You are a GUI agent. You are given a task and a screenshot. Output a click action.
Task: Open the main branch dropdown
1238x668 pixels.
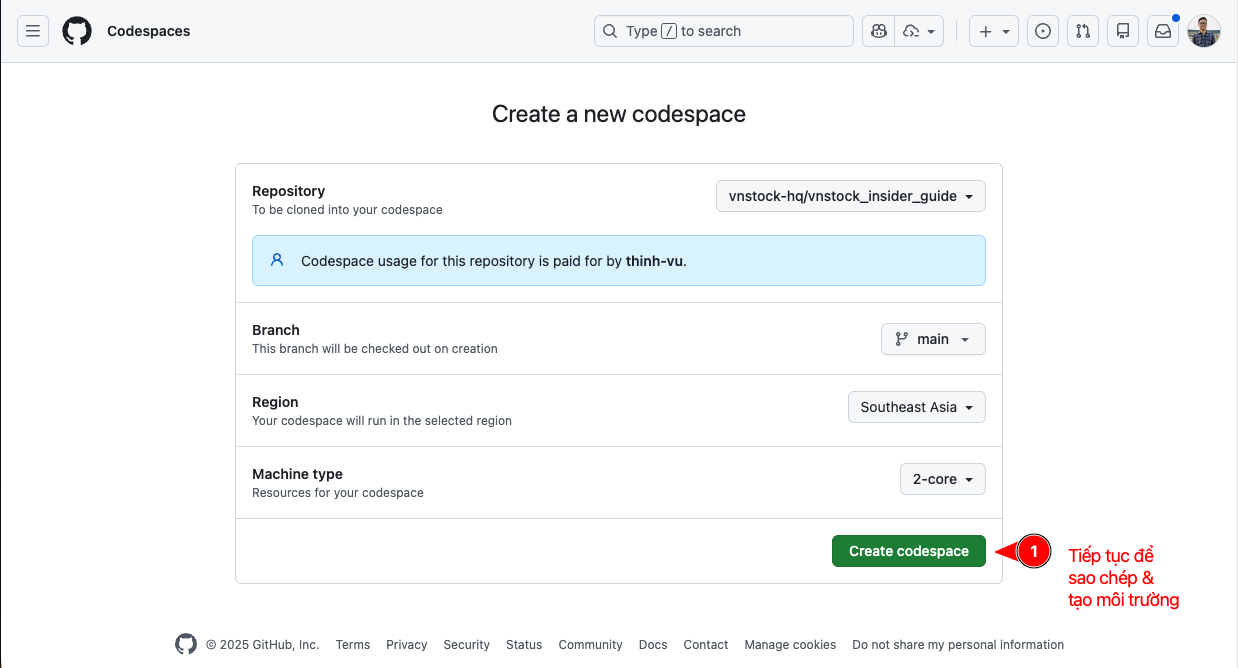pyautogui.click(x=933, y=339)
